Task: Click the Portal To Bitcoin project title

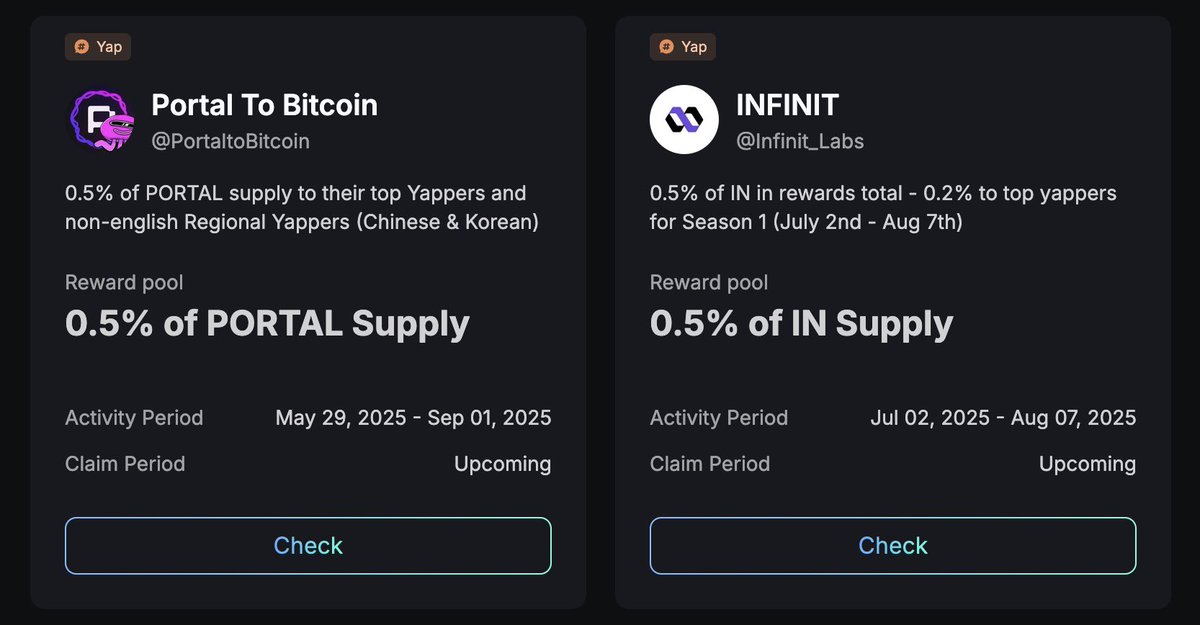Action: pos(264,104)
